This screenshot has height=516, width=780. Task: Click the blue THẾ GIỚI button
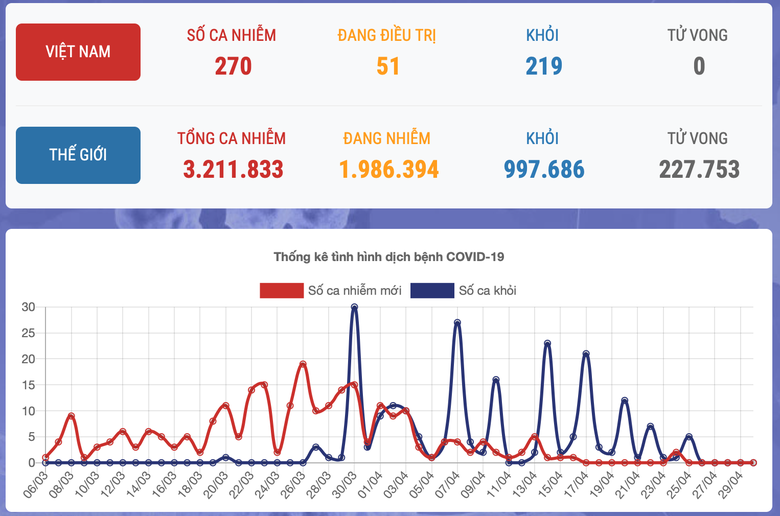click(x=78, y=155)
